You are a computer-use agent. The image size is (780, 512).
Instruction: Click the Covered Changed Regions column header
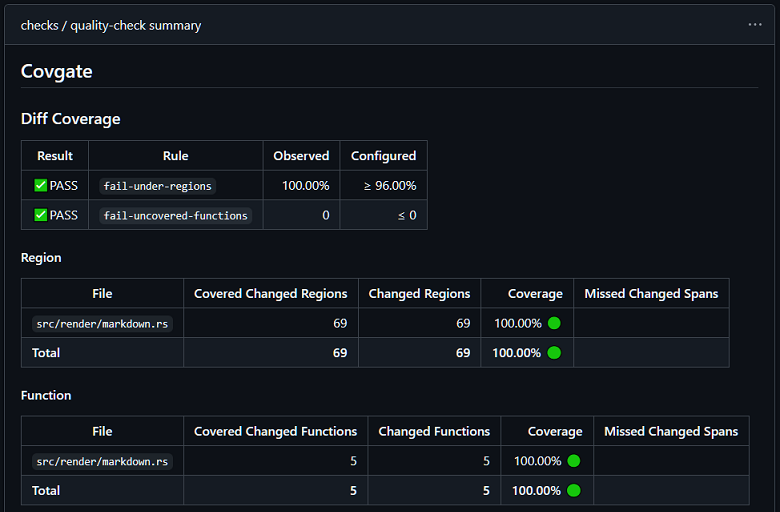(271, 294)
